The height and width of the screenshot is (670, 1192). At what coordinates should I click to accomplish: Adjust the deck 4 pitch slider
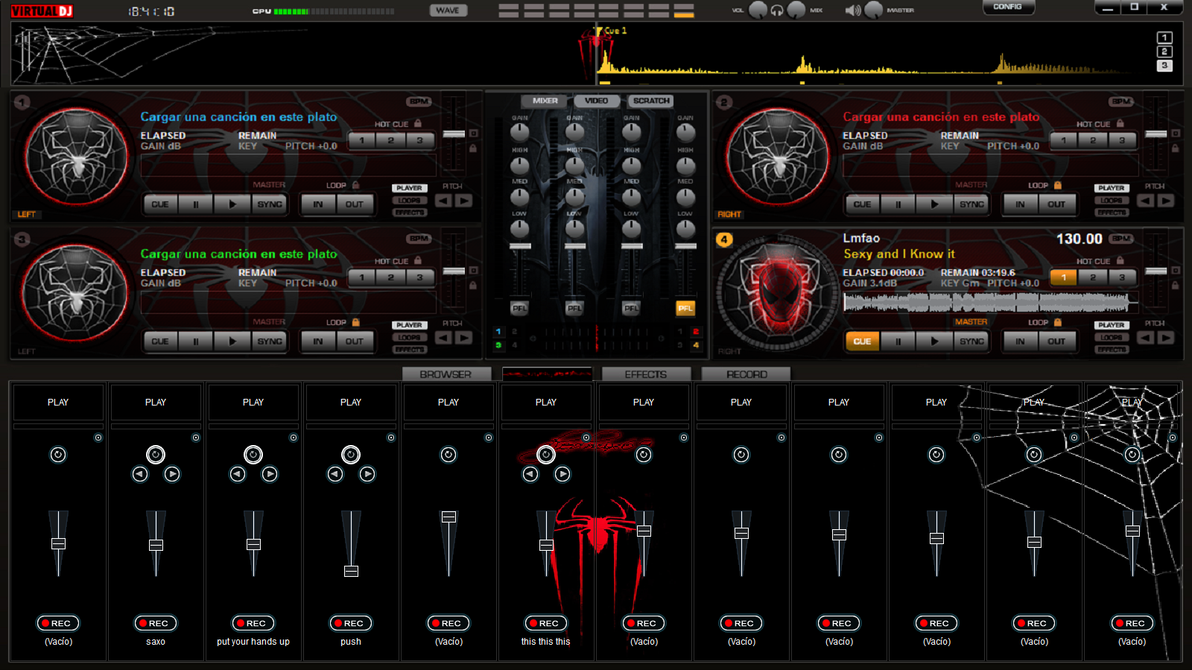1156,271
